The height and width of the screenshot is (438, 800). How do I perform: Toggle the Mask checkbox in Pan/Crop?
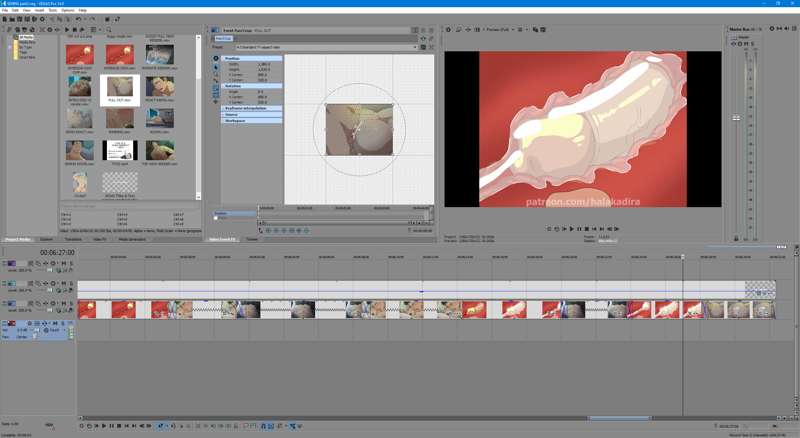coord(216,218)
